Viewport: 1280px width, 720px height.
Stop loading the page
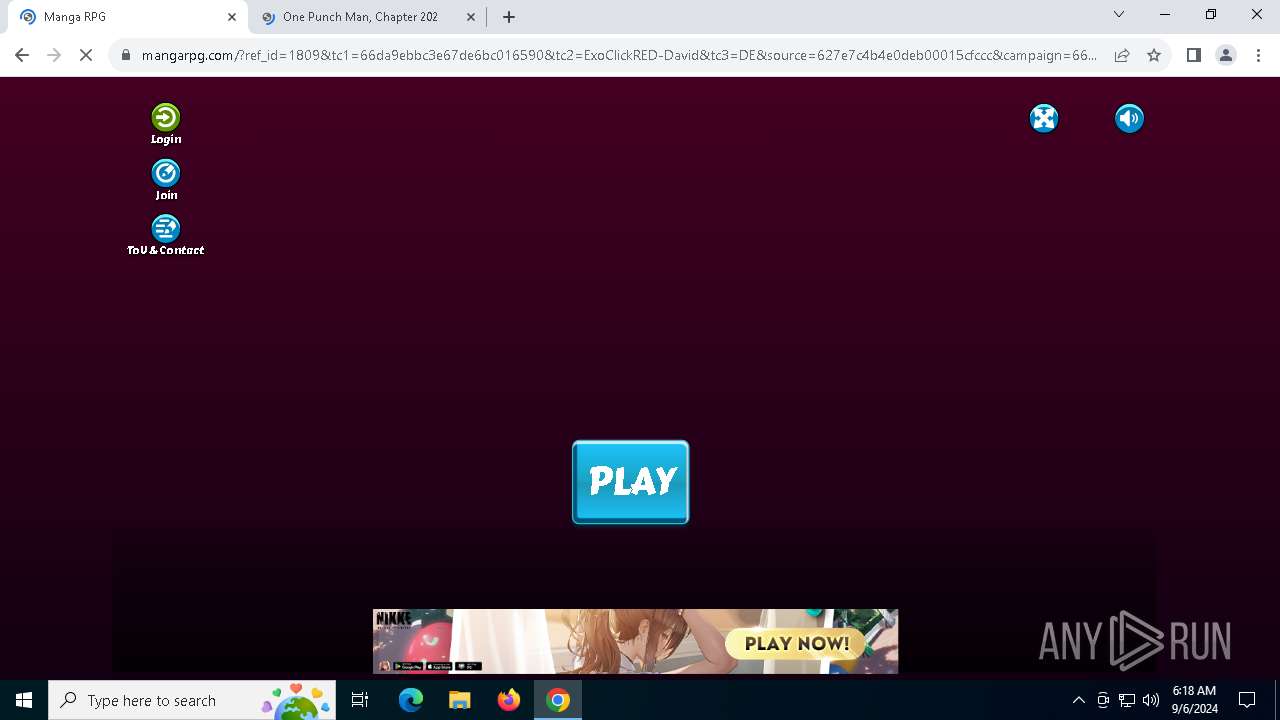[x=86, y=55]
